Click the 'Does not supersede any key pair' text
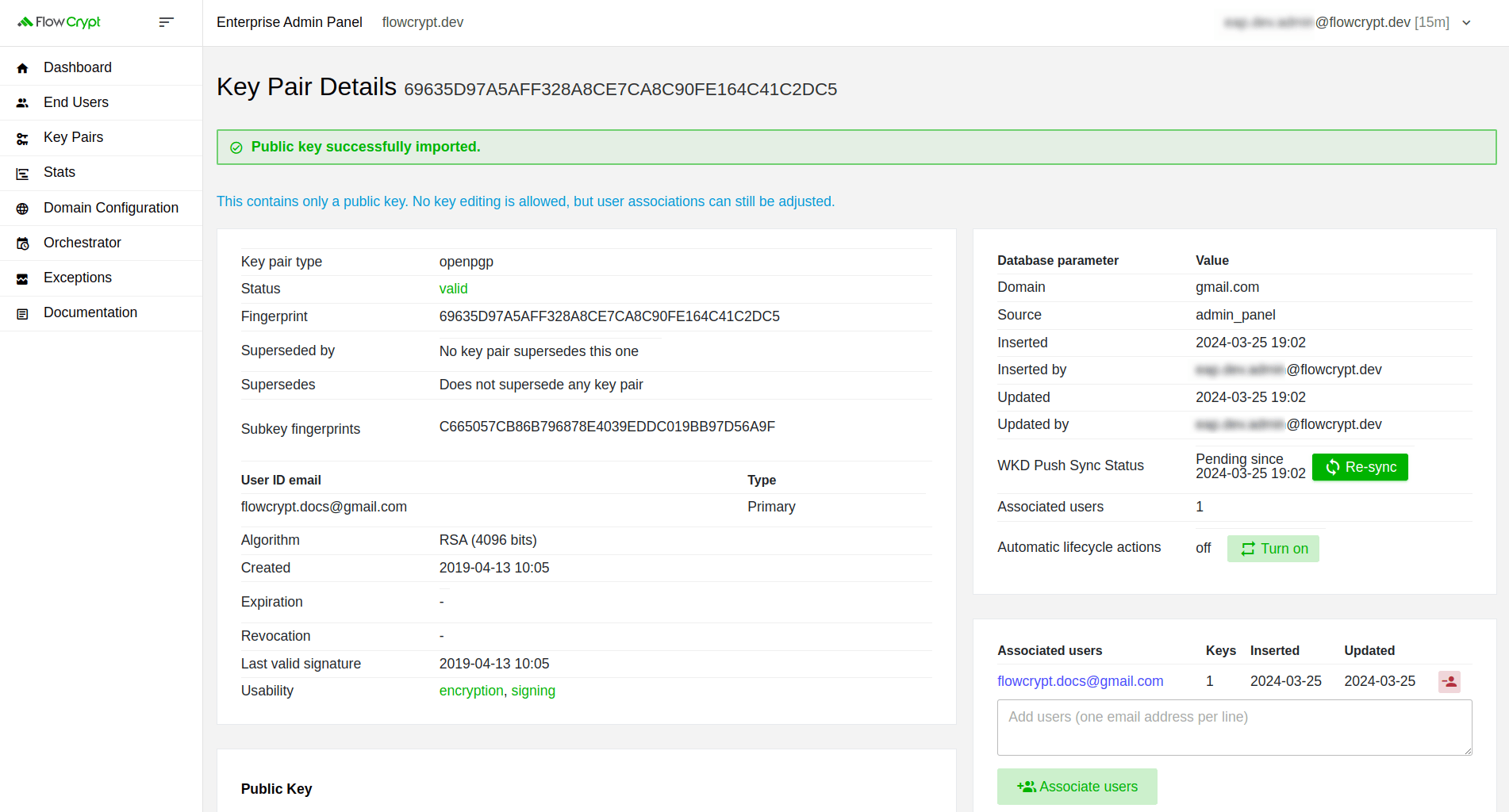 point(541,385)
